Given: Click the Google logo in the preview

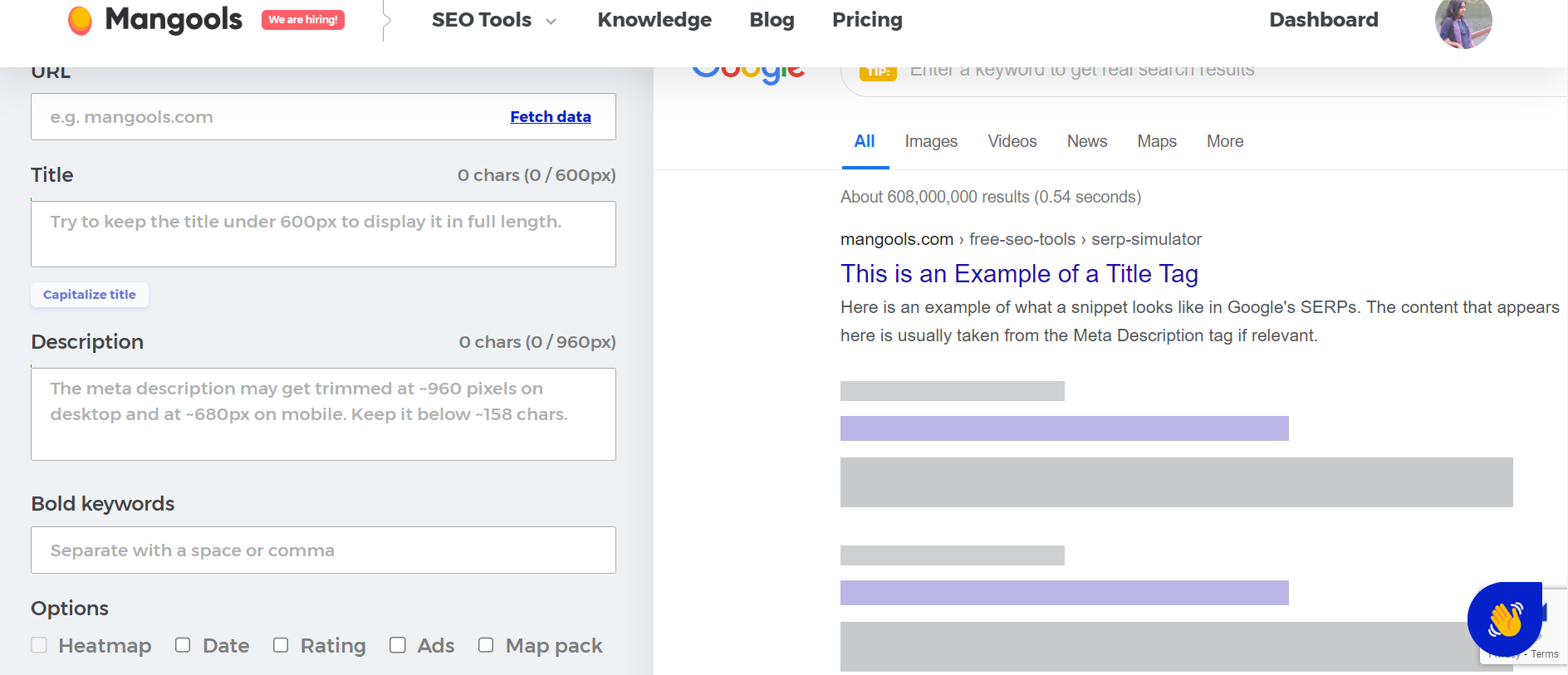Looking at the screenshot, I should (748, 76).
